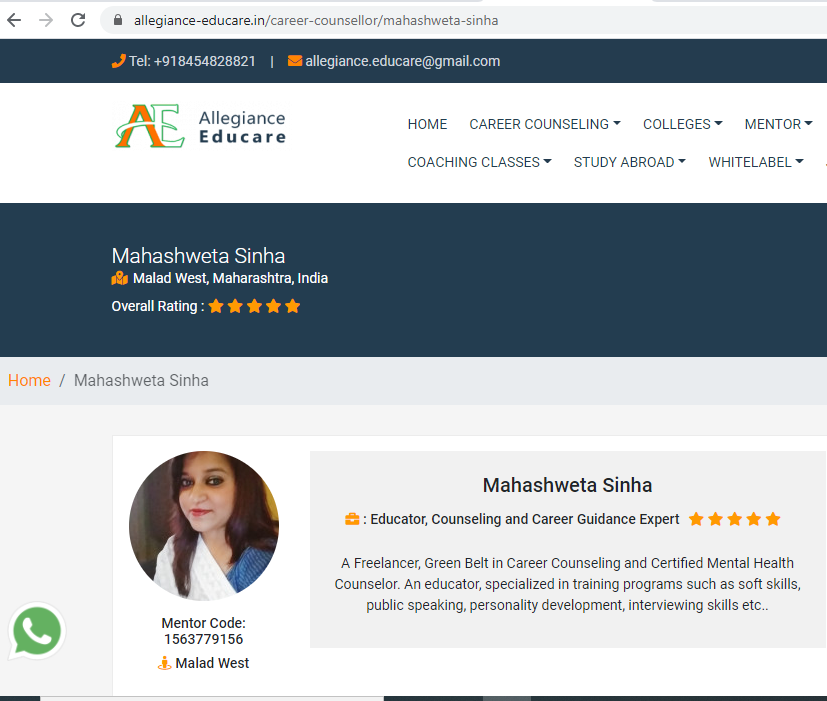Click the Home breadcrumb link
This screenshot has width=827, height=701.
point(29,380)
